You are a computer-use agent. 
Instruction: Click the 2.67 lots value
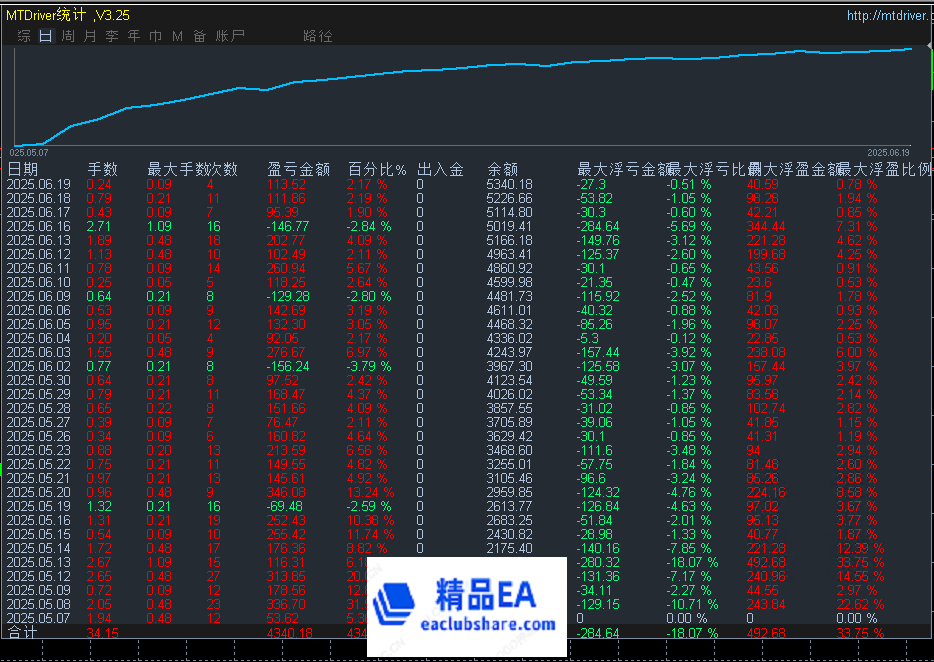click(99, 562)
